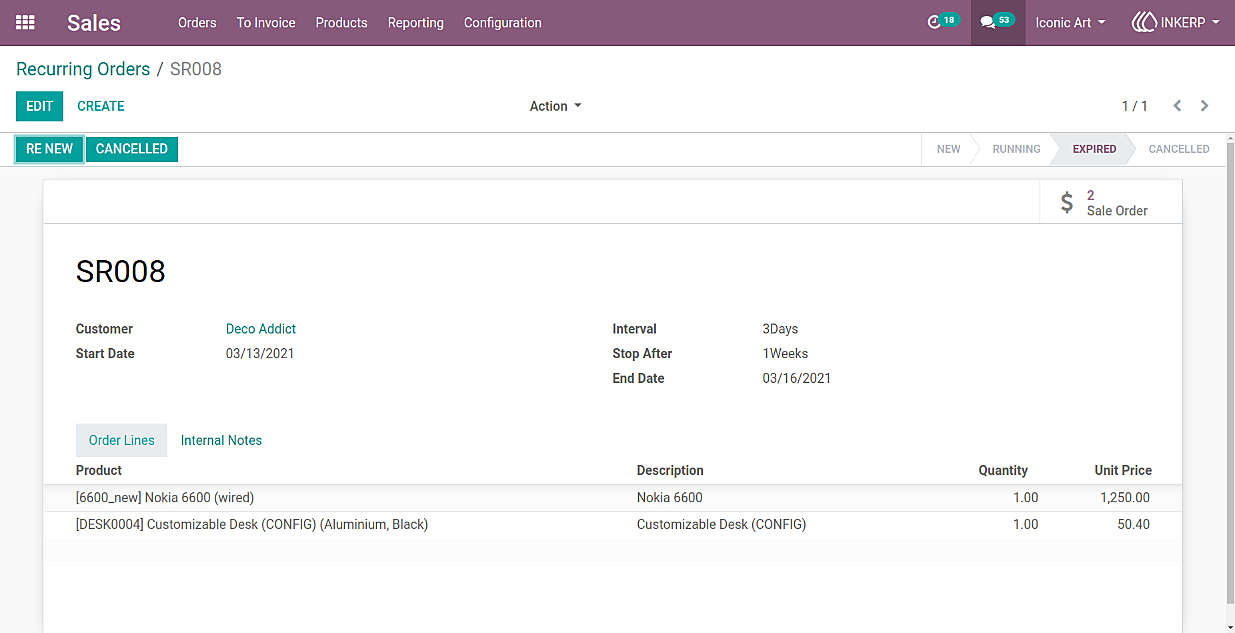Go to previous record arrow

coord(1177,106)
